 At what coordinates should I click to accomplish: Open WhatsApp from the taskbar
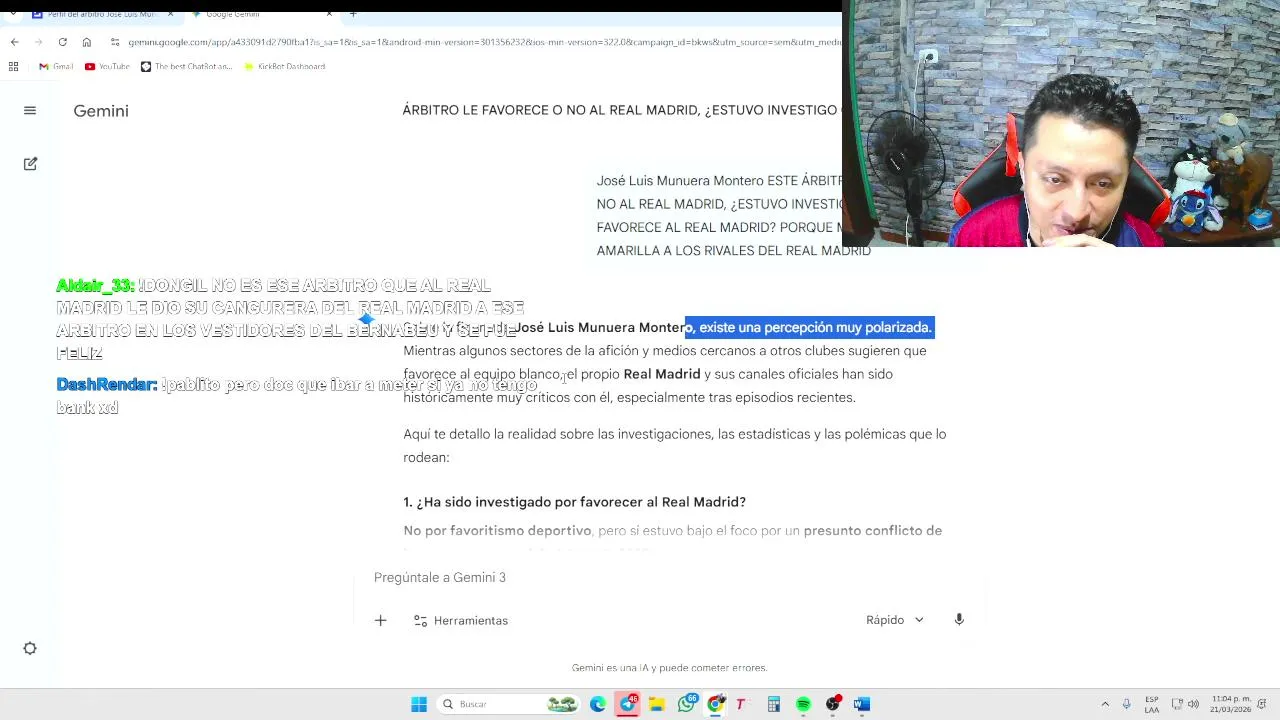(x=686, y=704)
